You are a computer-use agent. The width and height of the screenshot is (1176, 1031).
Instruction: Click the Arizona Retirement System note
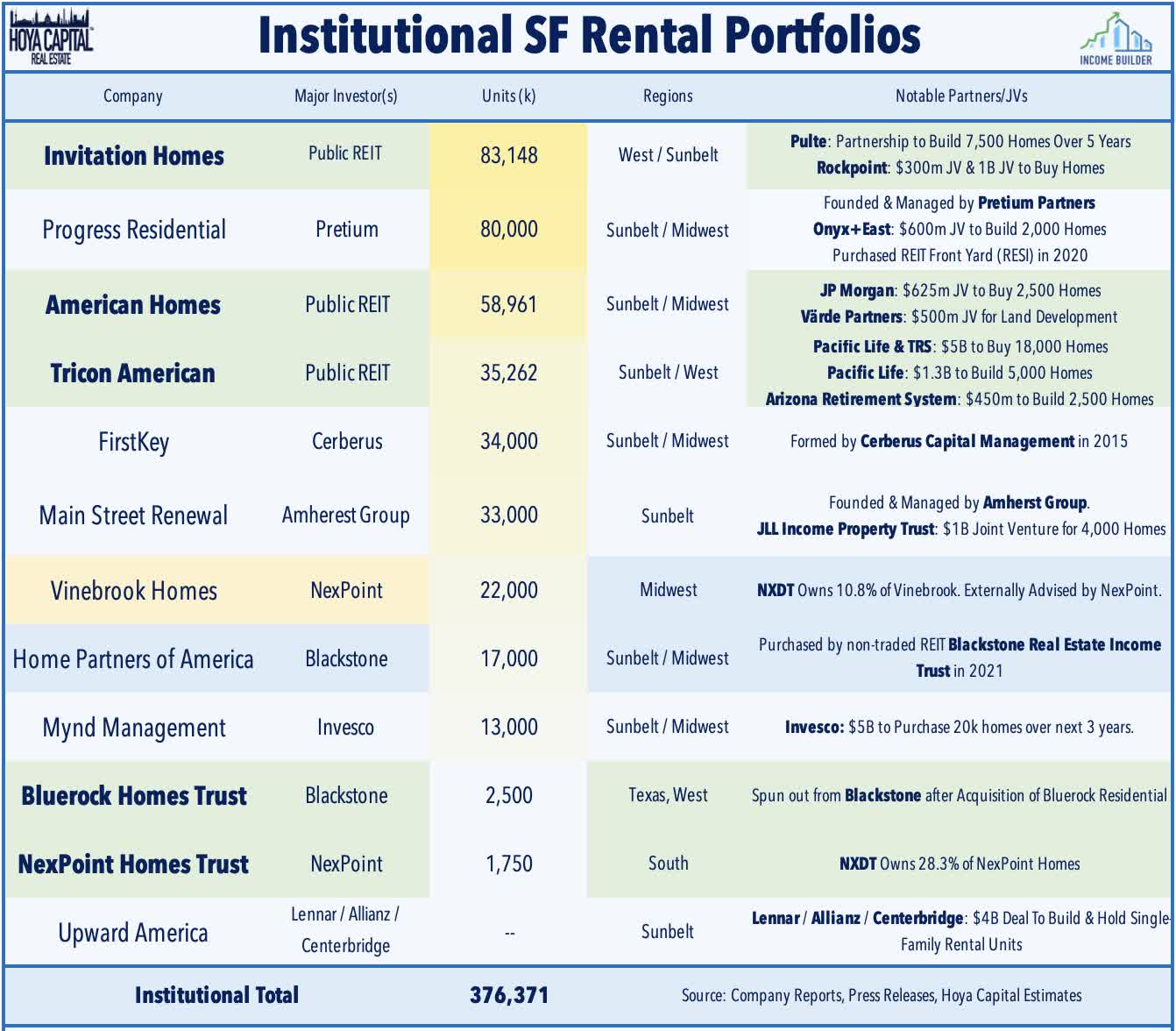960,399
